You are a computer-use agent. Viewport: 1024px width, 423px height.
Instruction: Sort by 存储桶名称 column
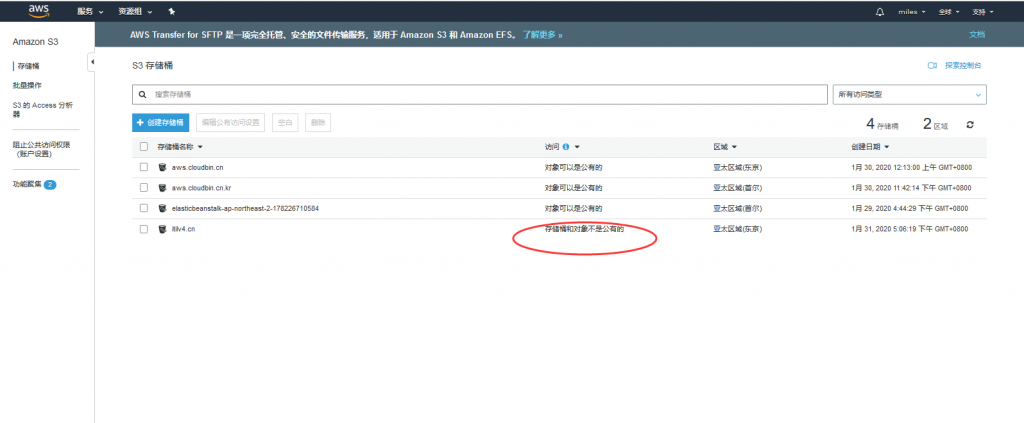pos(180,147)
